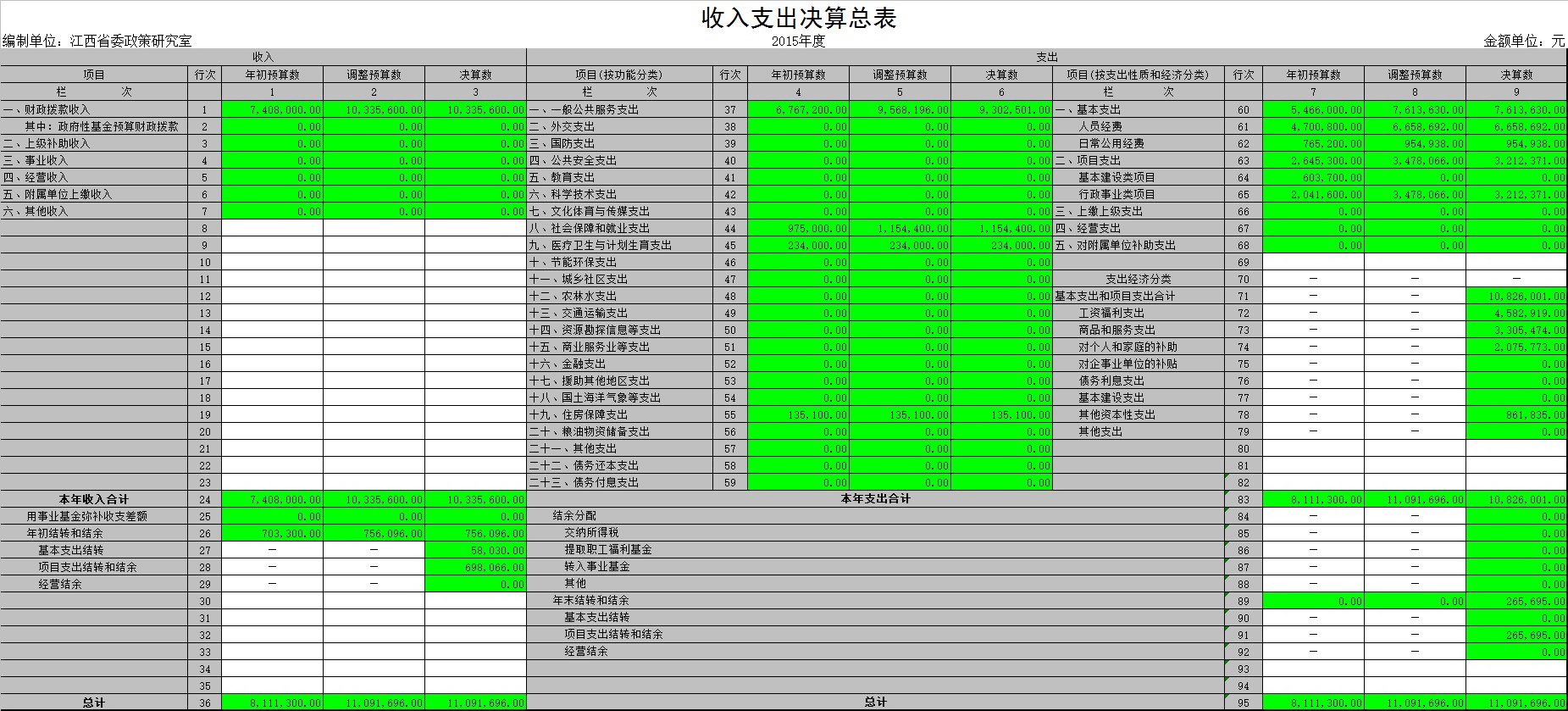Click the 一、基本支出 cell
Viewport: 1568px width, 711px height.
pos(1138,109)
